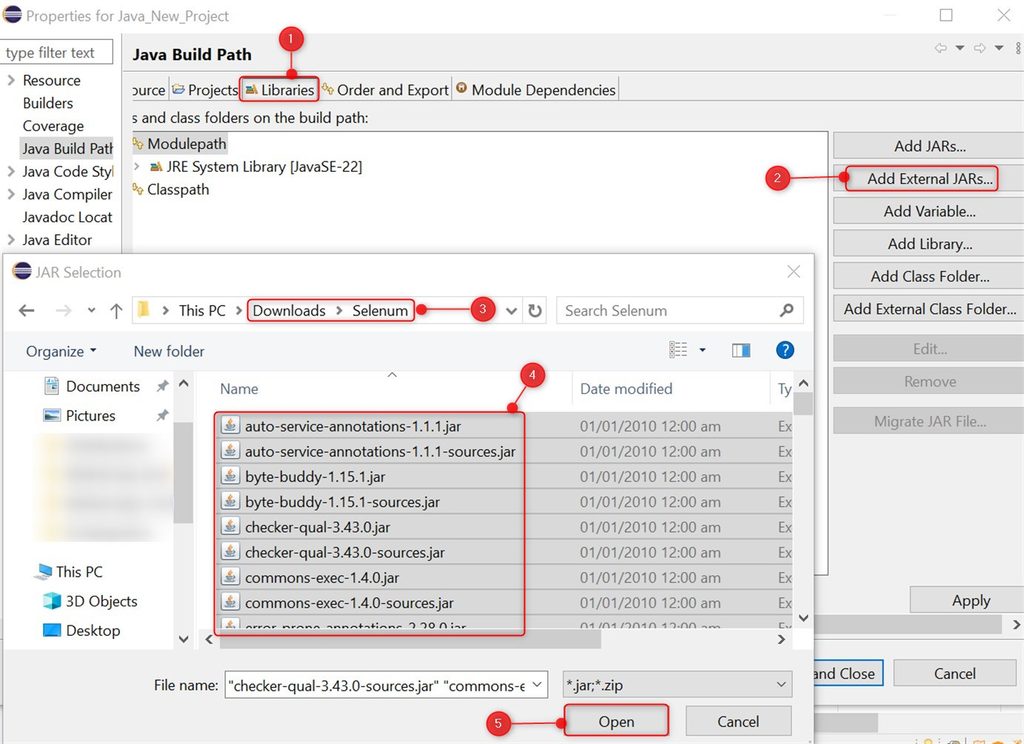
Task: Expand the Resource properties node
Action: point(11,80)
